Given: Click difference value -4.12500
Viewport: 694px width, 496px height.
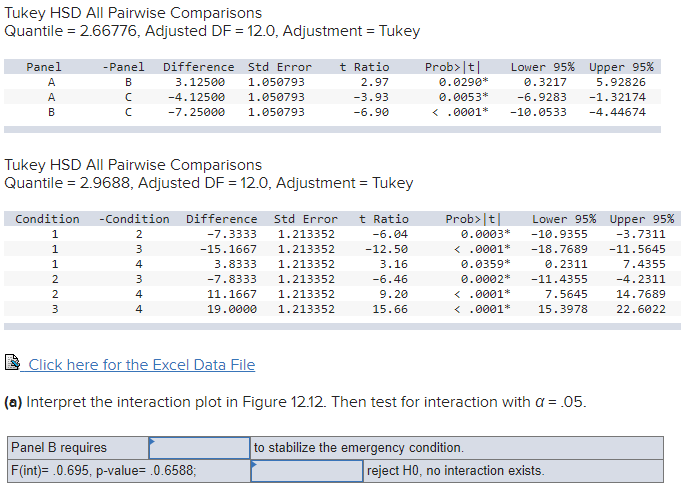Looking at the screenshot, I should 196,97.
